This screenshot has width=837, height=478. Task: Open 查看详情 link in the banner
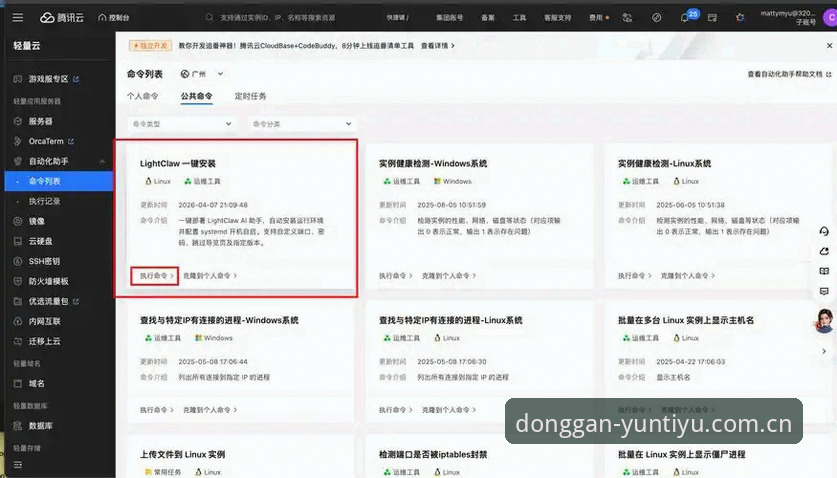pyautogui.click(x=438, y=46)
